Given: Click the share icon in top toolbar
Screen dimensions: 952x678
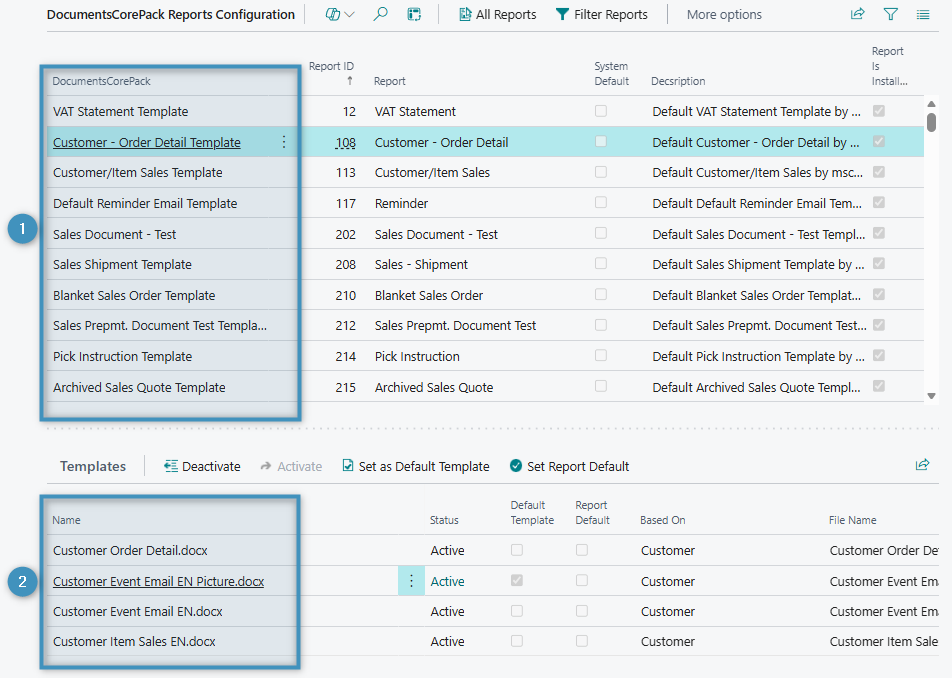Looking at the screenshot, I should click(x=857, y=14).
